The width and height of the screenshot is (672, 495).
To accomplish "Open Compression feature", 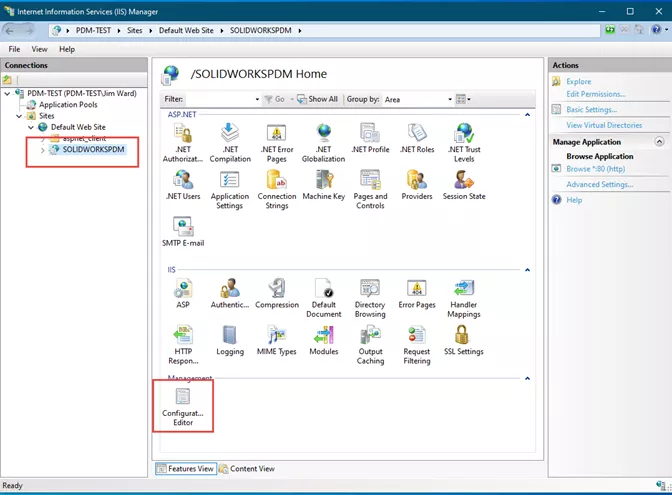I will 277,293.
